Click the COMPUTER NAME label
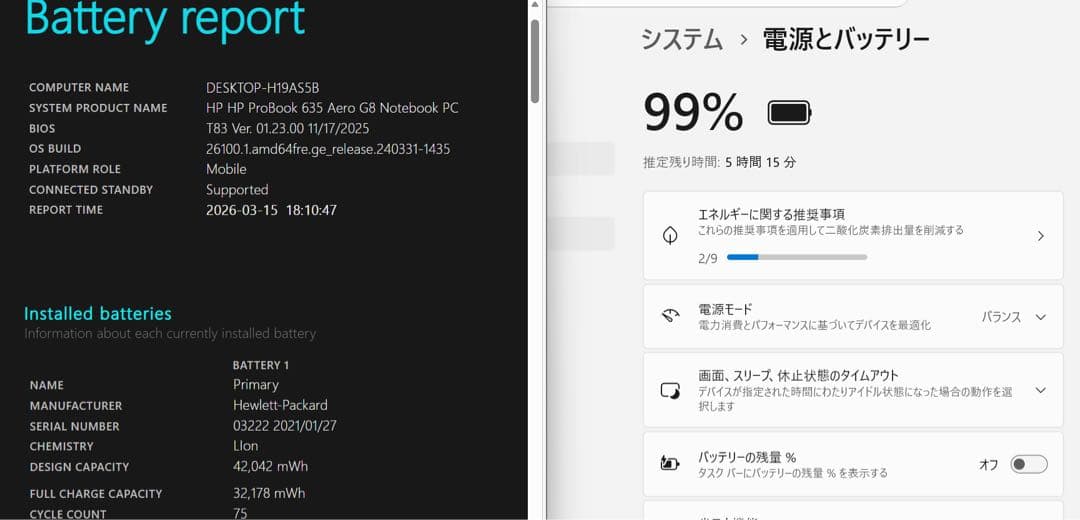 pos(79,87)
